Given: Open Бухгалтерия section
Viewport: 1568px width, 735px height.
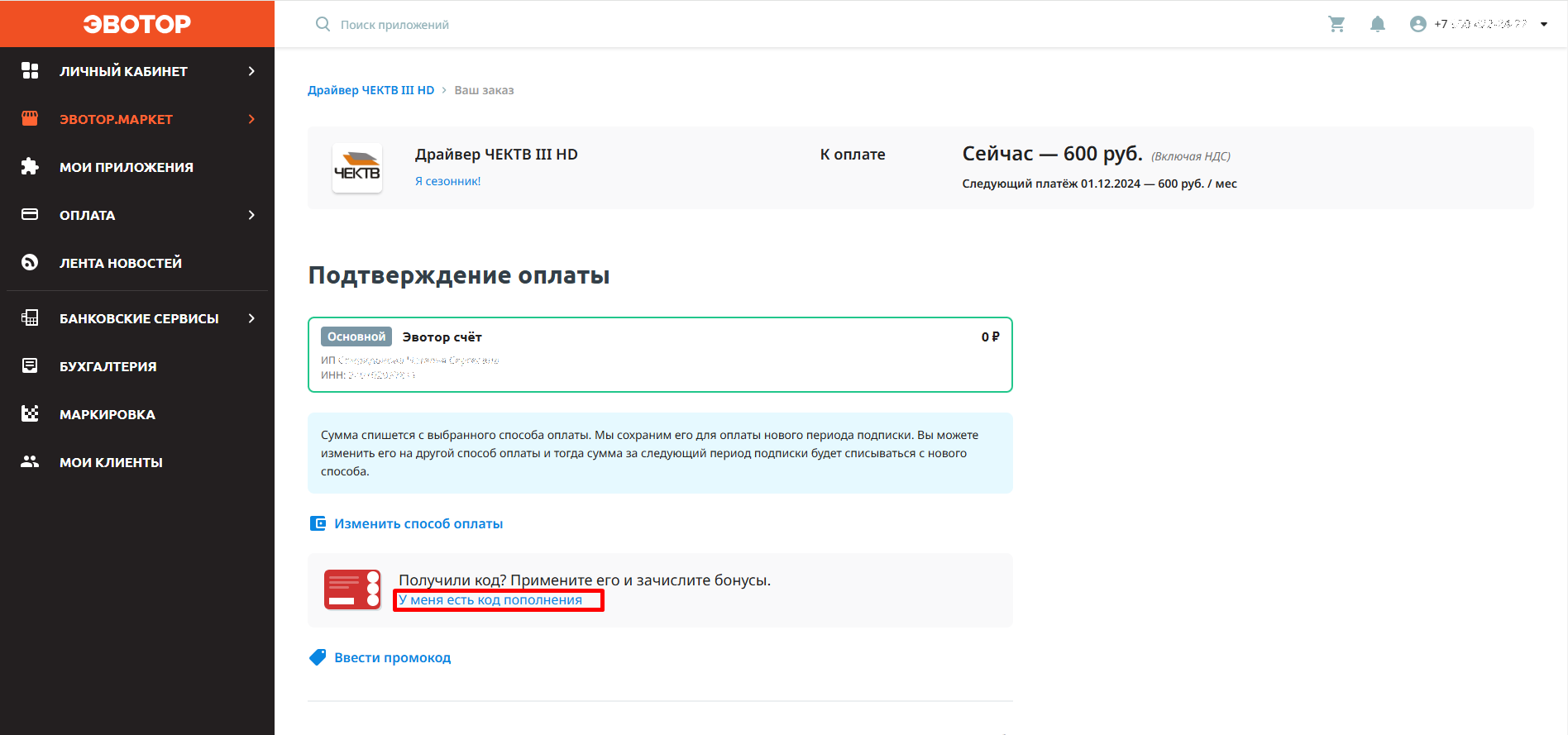Looking at the screenshot, I should pos(137,366).
